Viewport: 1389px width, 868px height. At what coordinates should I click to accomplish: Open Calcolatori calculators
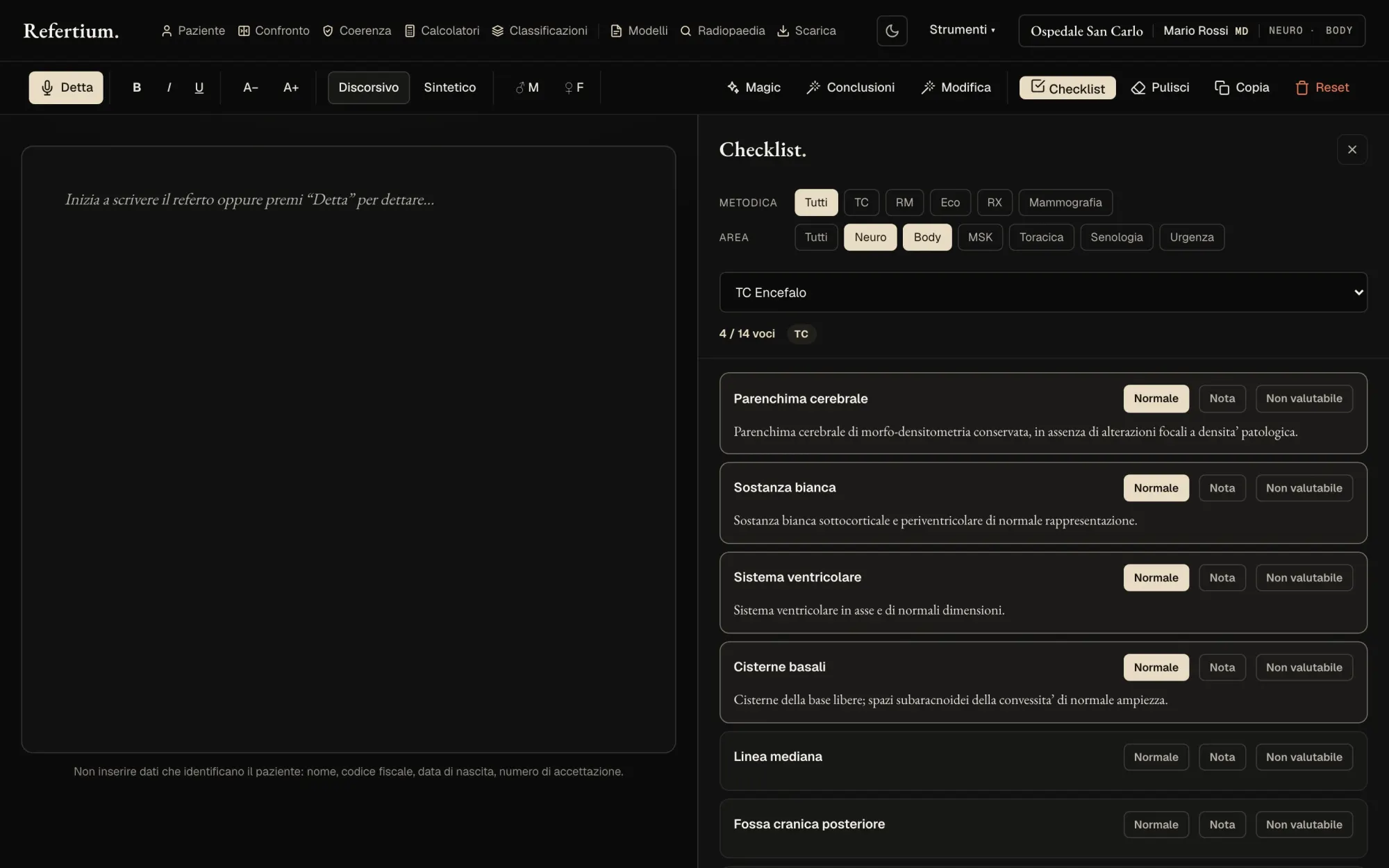tap(442, 31)
